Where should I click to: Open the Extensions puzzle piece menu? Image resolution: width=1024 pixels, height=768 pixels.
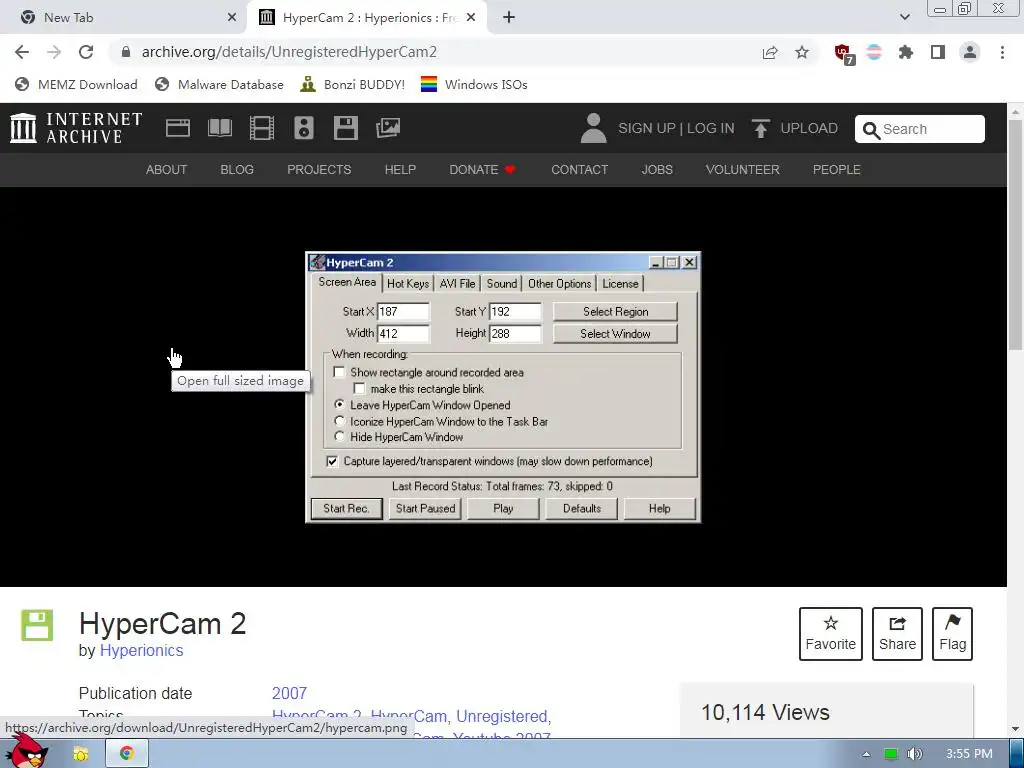[906, 52]
